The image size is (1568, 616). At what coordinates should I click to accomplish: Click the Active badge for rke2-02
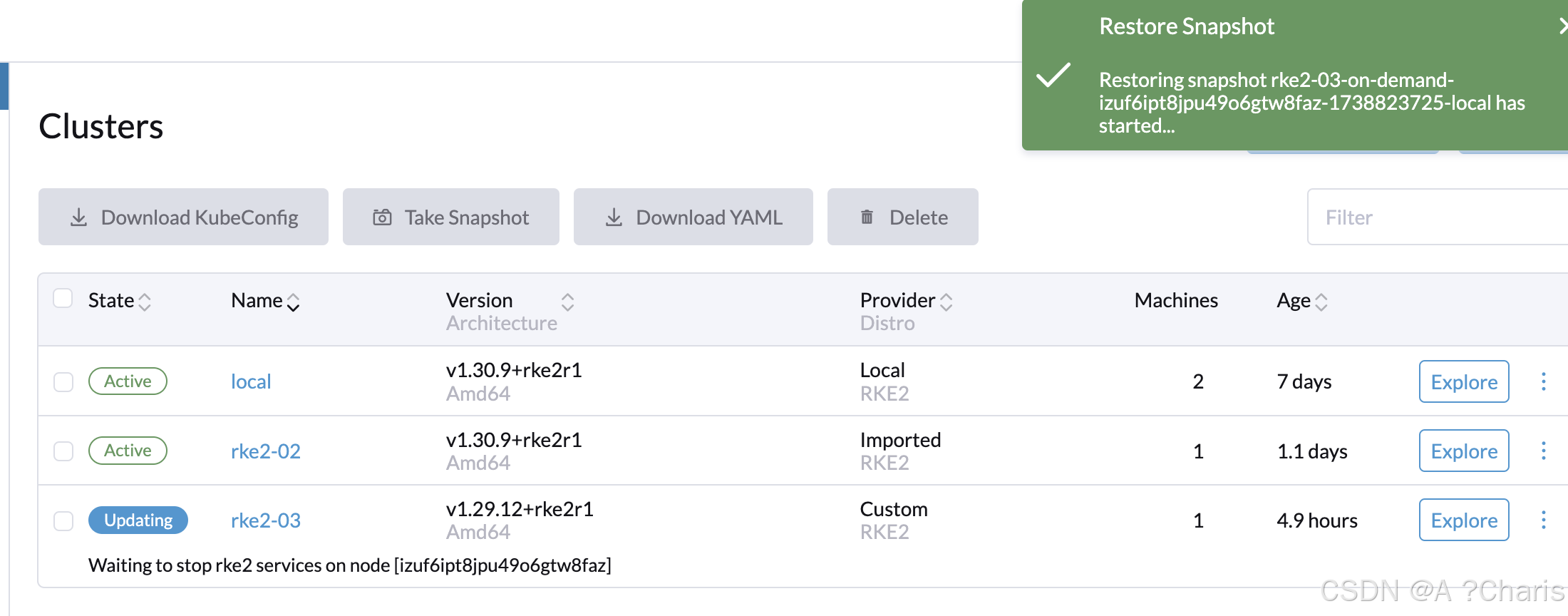(x=128, y=451)
